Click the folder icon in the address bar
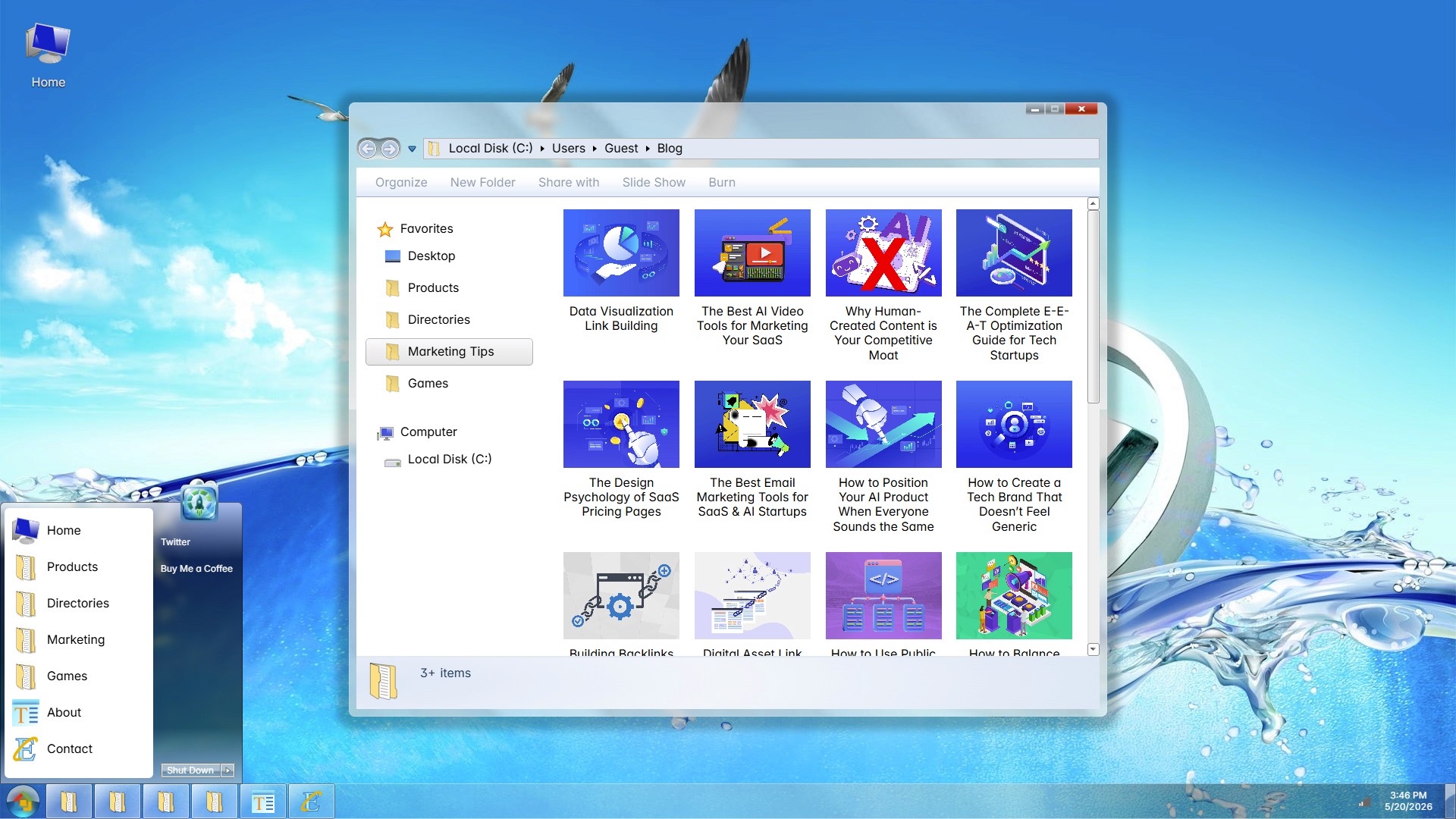 pos(434,149)
